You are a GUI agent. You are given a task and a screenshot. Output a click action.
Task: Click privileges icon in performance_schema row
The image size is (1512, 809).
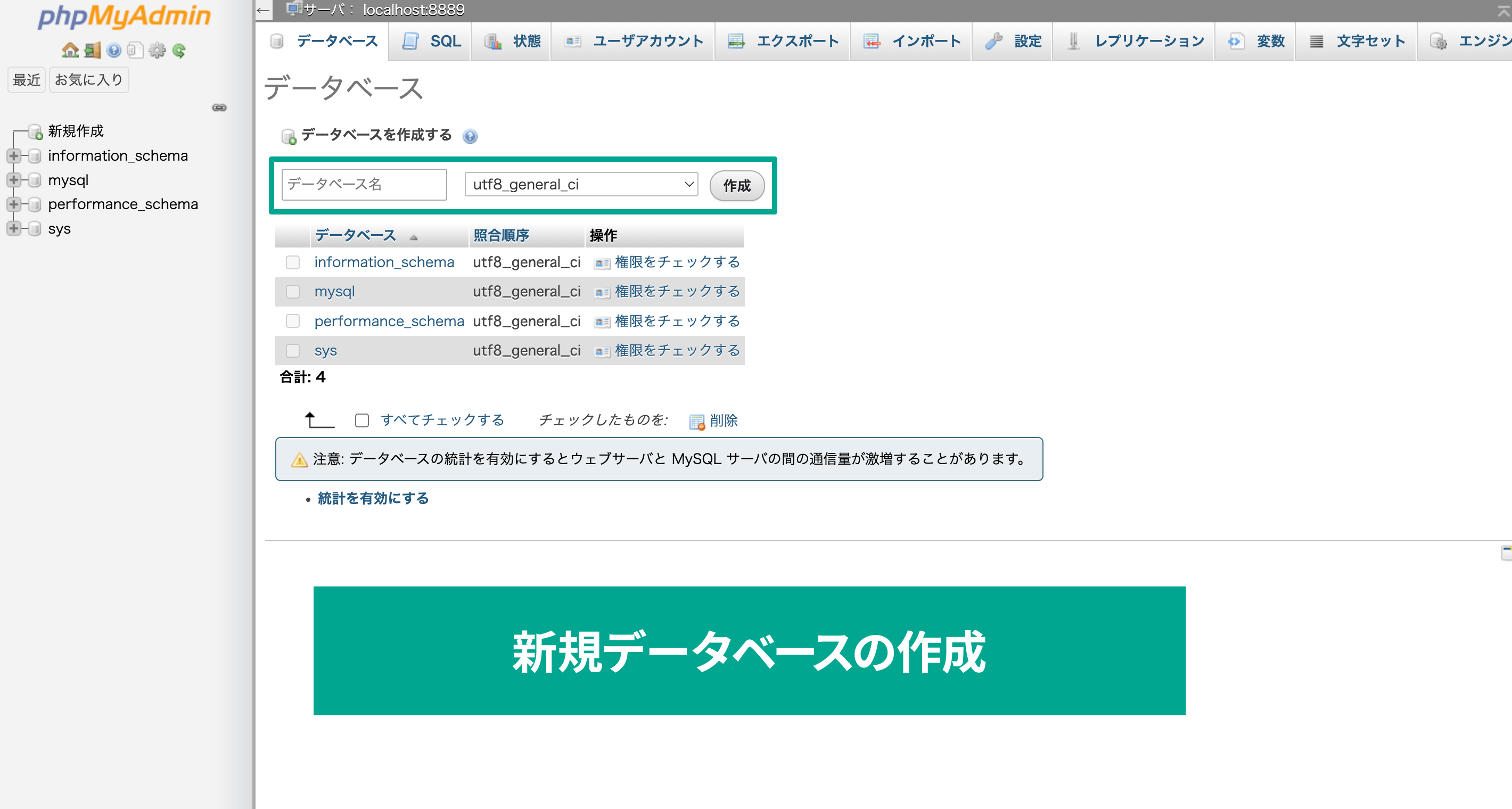click(x=602, y=322)
